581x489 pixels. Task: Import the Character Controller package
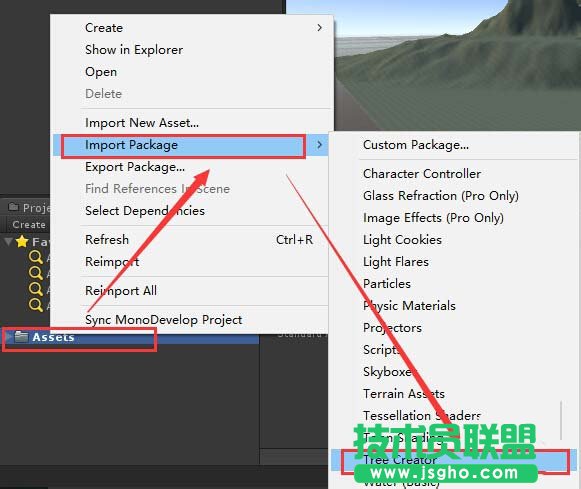[454, 174]
